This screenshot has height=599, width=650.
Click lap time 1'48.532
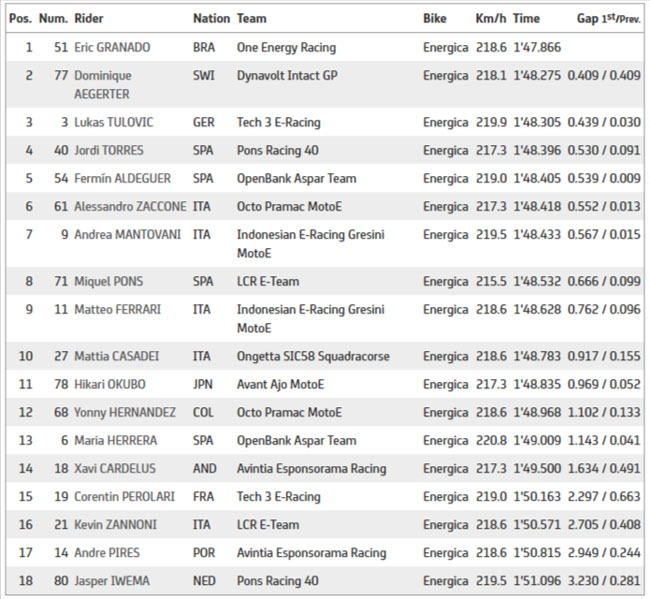point(537,281)
